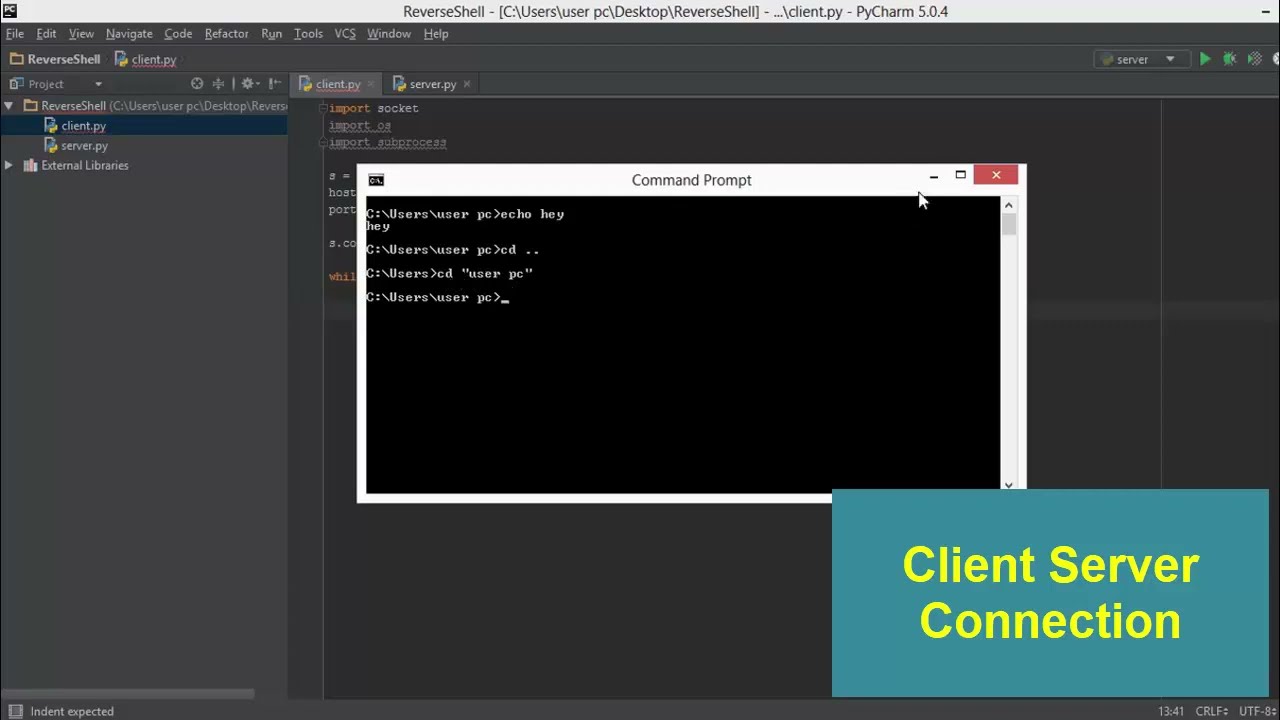Viewport: 1280px width, 720px height.
Task: Collapse the ReverseShell project tree node
Action: coord(8,105)
